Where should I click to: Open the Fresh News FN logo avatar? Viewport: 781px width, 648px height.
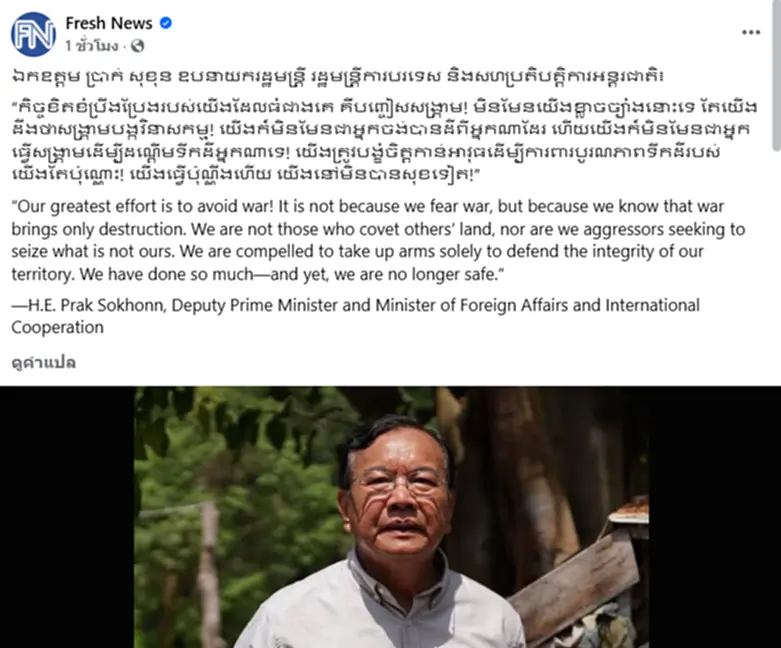(33, 34)
